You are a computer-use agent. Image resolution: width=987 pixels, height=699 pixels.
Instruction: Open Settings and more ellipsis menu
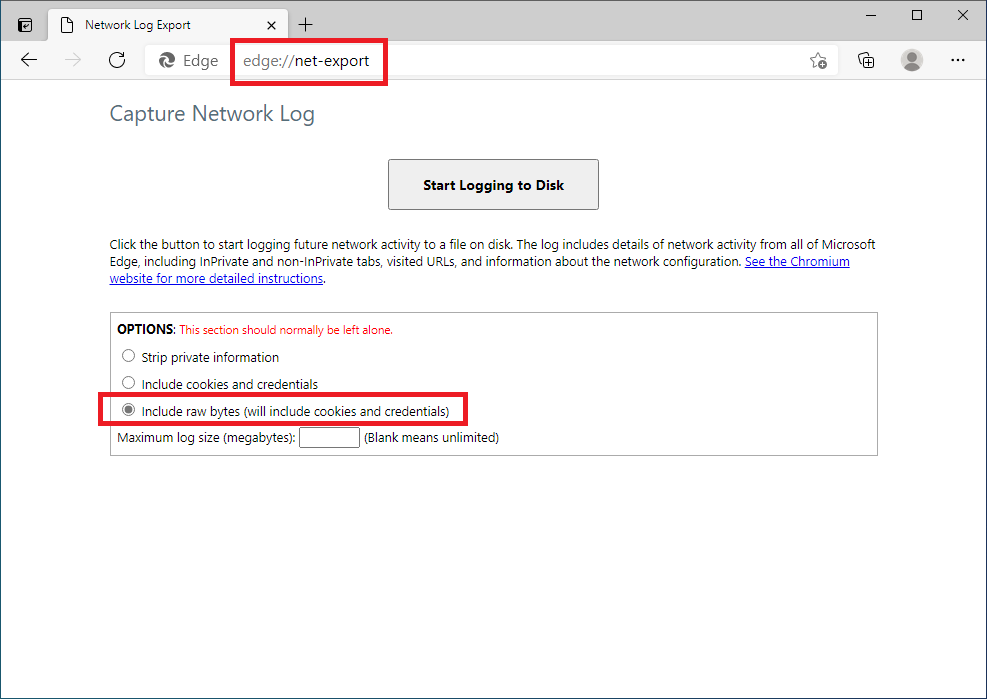click(958, 60)
